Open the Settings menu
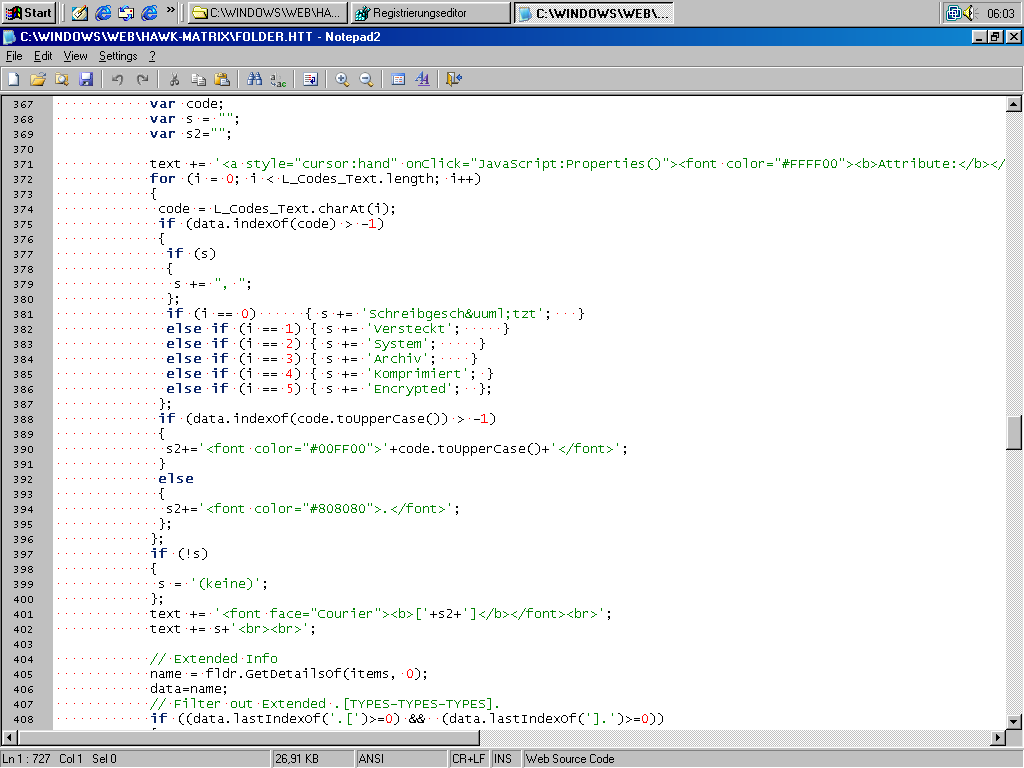Viewport: 1024px width, 768px height. click(x=118, y=56)
